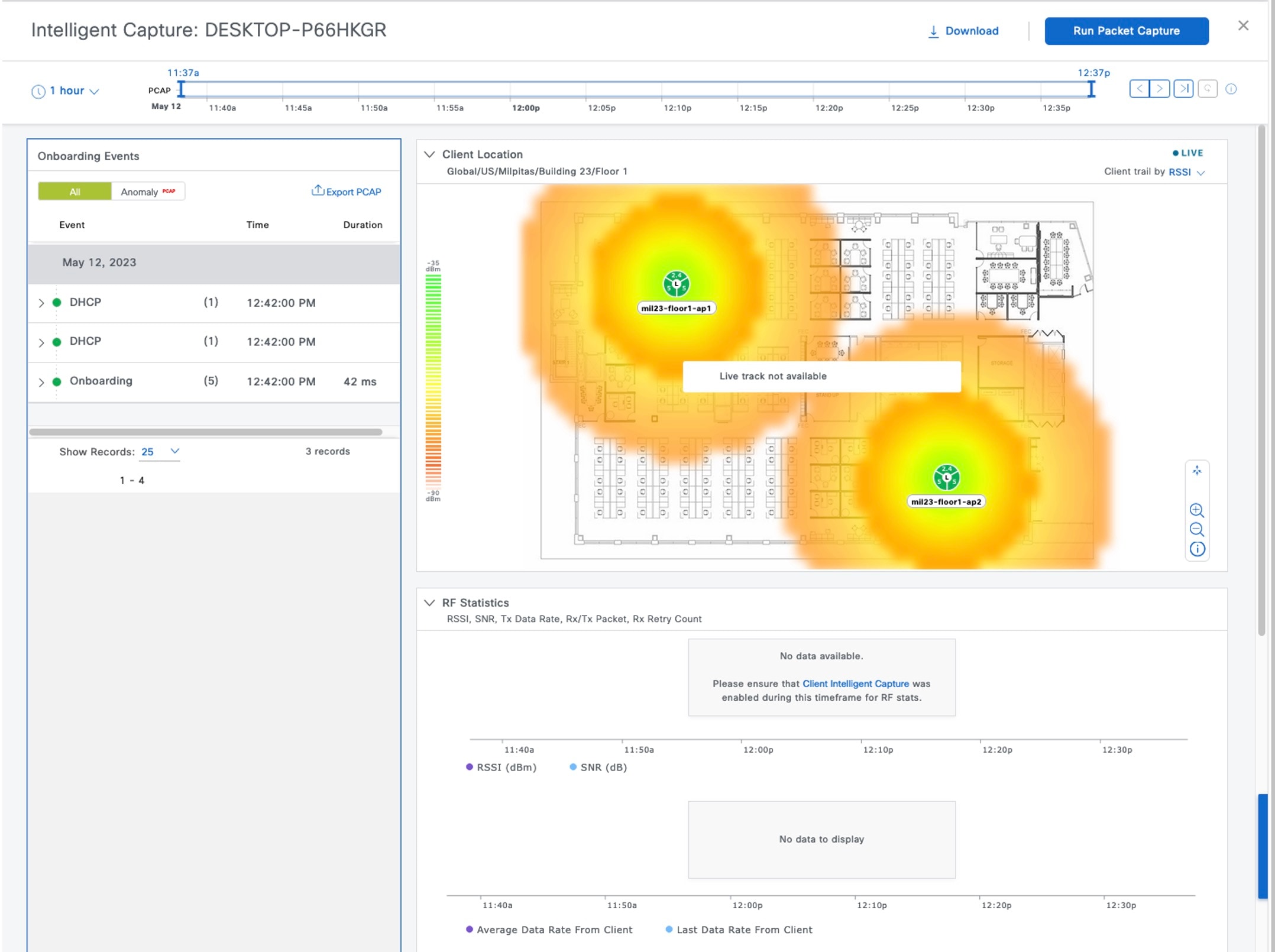Toggle the LIVE client location indicator

tap(1187, 153)
